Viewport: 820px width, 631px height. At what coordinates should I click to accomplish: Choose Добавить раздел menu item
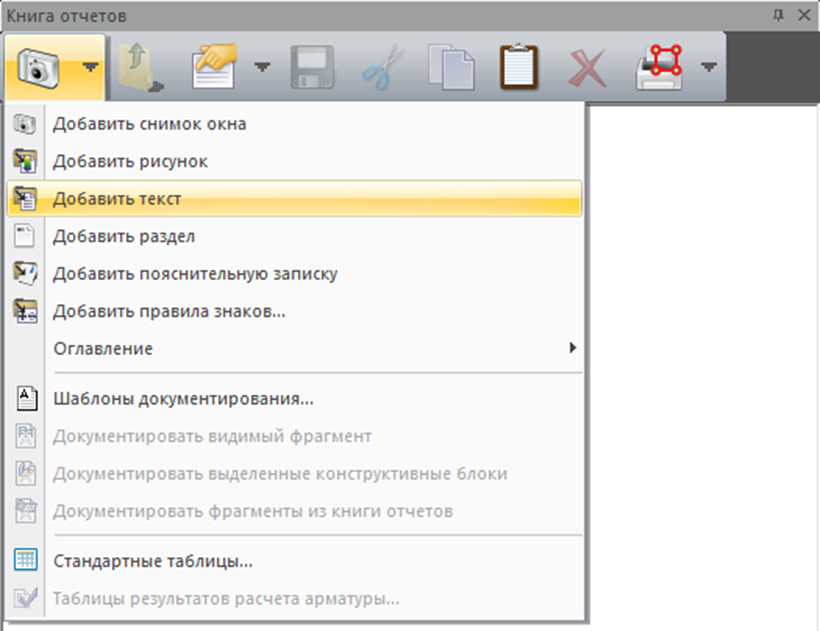click(x=294, y=236)
